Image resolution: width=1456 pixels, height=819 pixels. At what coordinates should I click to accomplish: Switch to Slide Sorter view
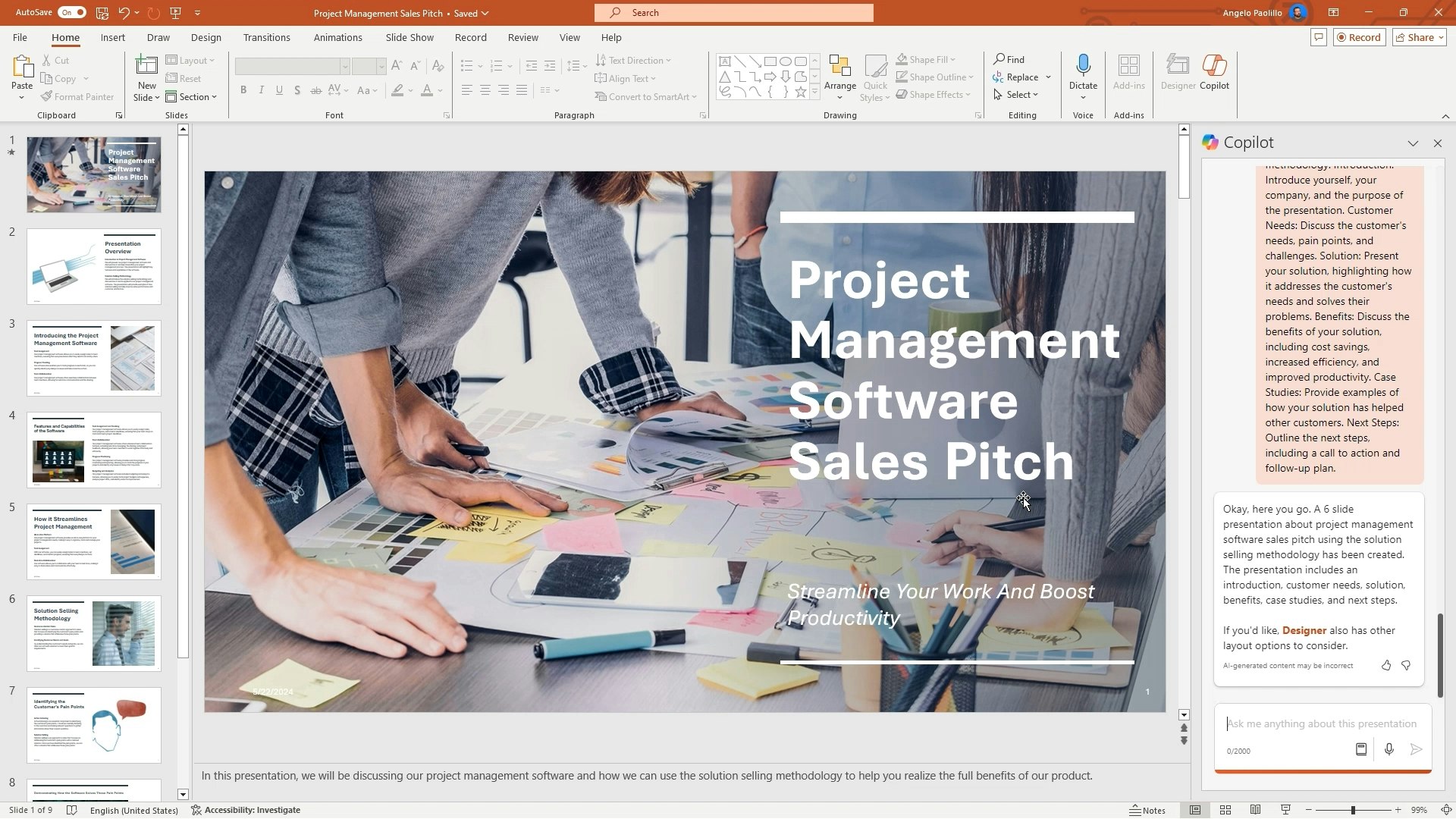1225,811
